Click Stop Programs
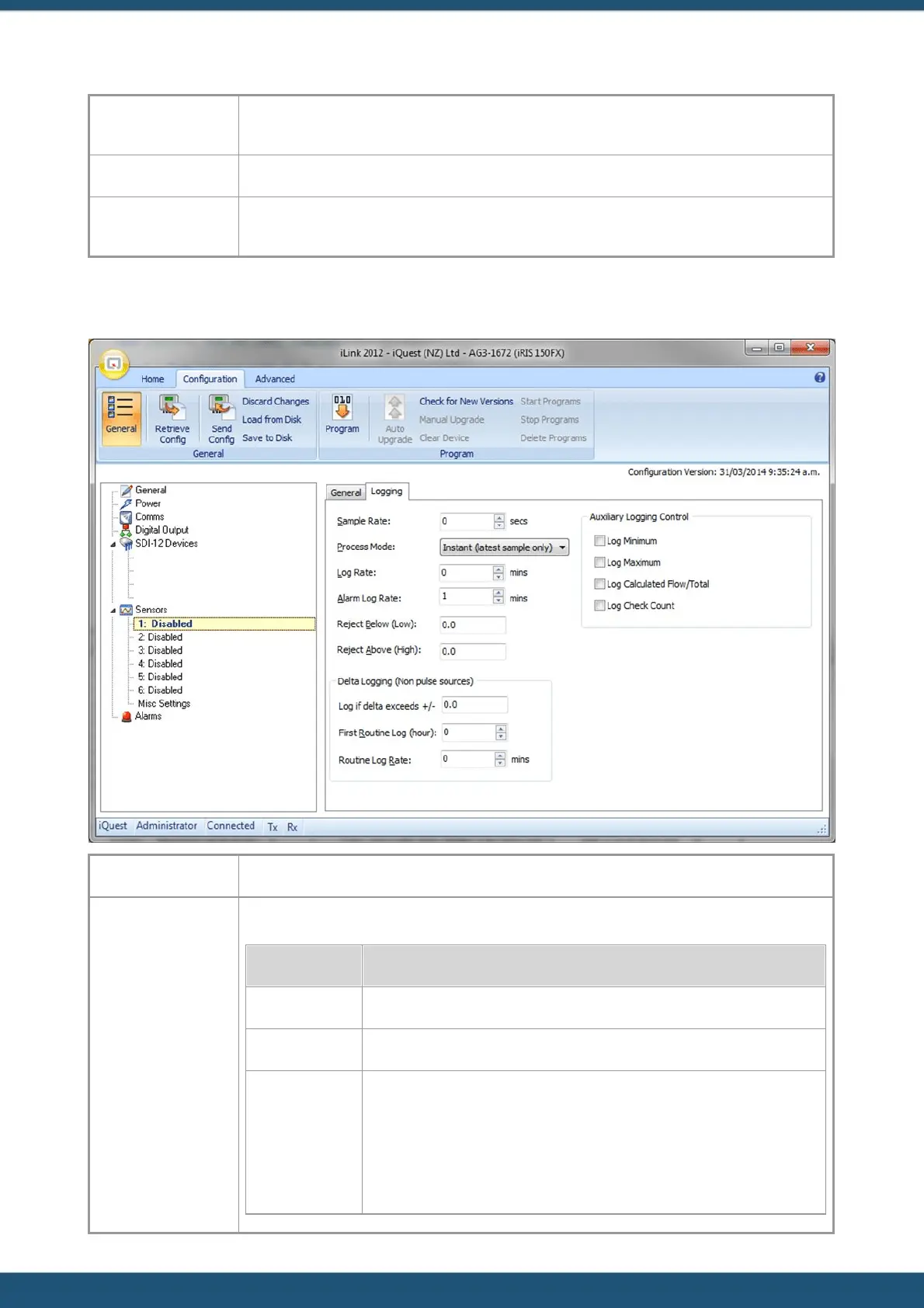The image size is (924, 1308). [x=550, y=419]
